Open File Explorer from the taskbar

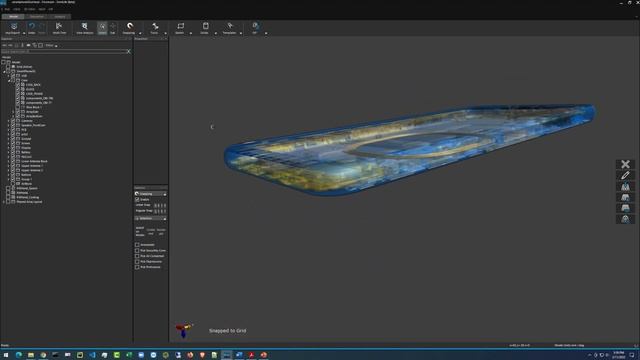pos(31,355)
